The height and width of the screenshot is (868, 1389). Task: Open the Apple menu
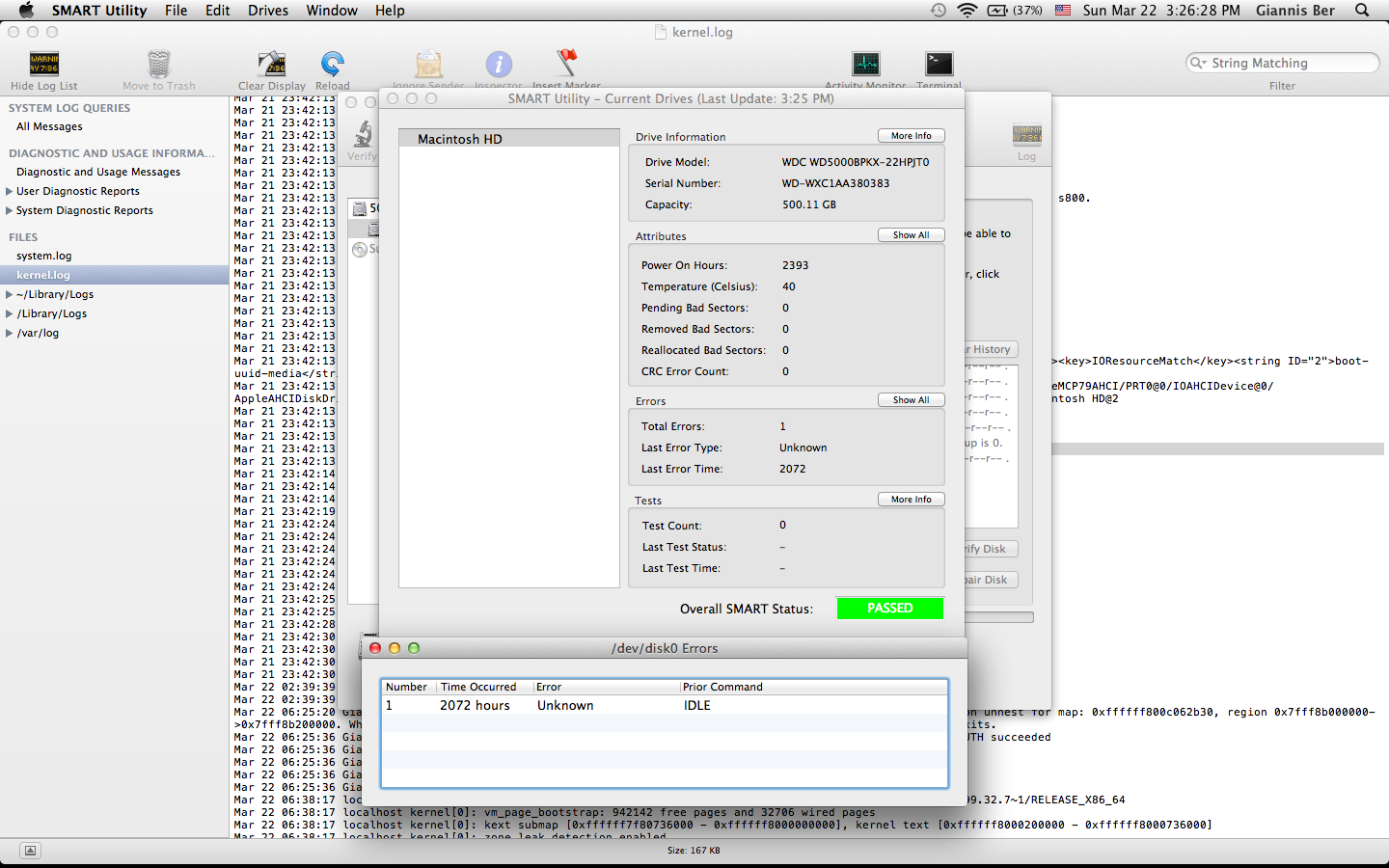pyautogui.click(x=26, y=10)
